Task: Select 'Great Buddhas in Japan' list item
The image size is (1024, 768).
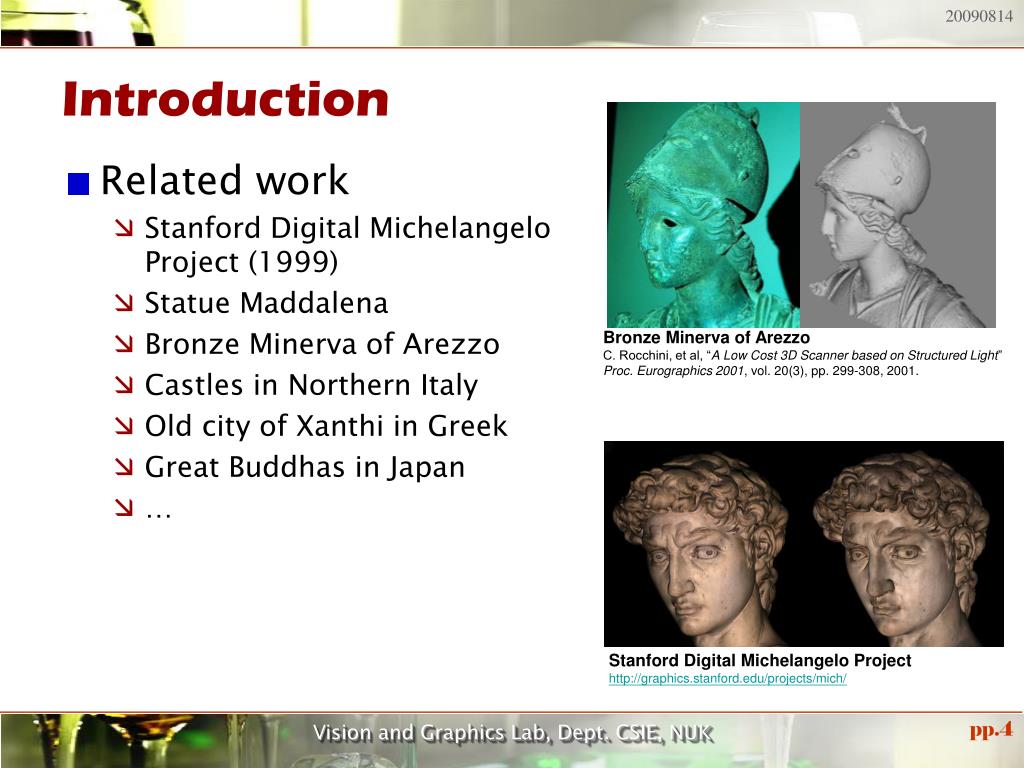Action: 305,467
